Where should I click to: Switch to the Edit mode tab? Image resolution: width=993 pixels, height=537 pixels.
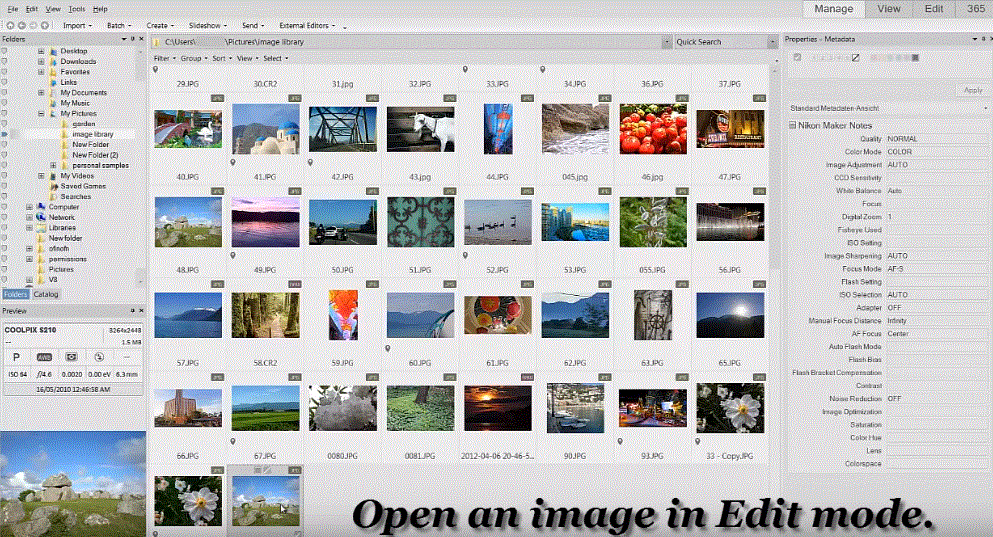[x=933, y=9]
